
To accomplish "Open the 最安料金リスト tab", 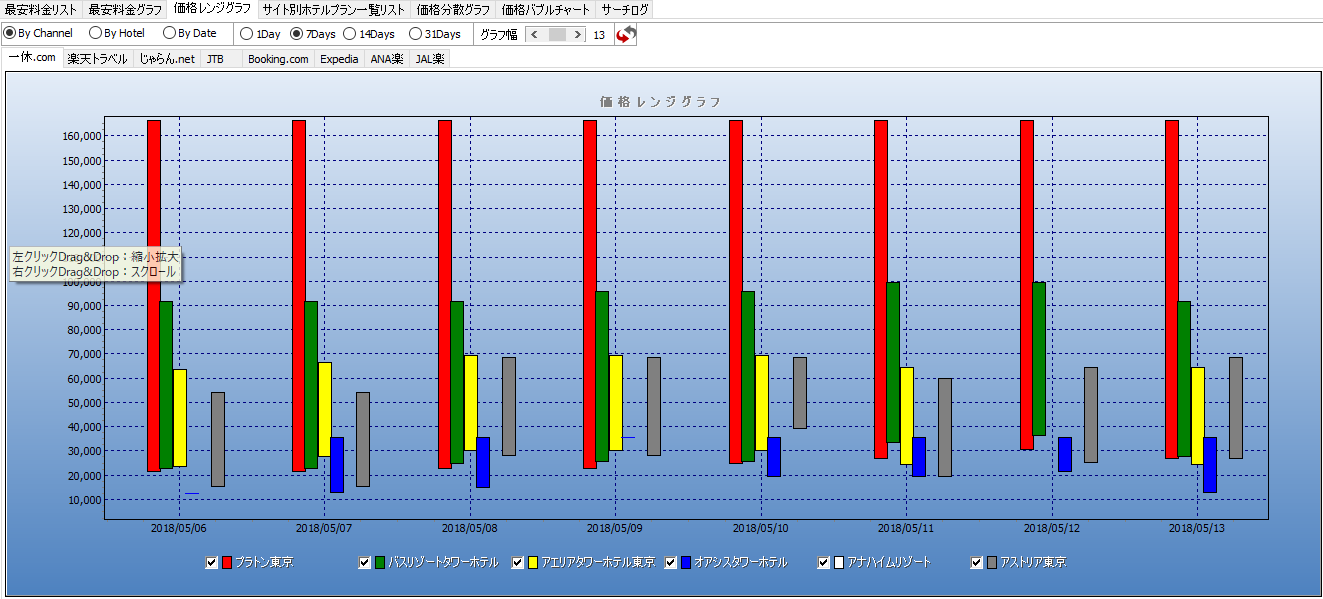I will click(x=40, y=10).
